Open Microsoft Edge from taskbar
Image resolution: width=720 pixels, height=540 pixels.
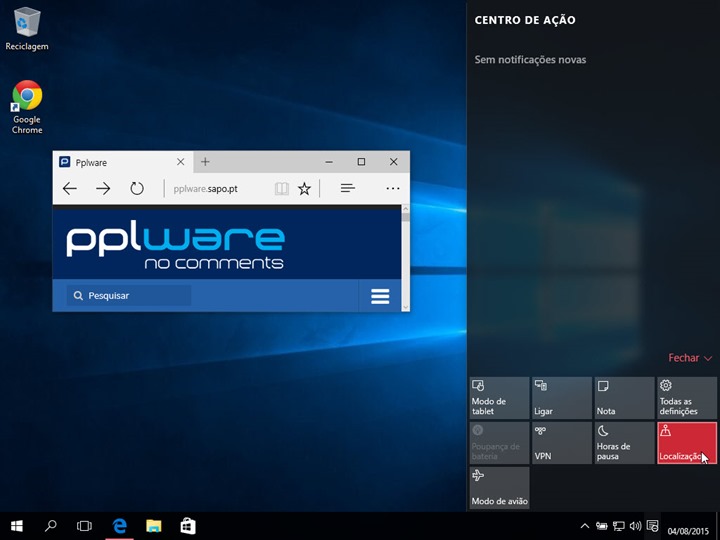coord(119,526)
